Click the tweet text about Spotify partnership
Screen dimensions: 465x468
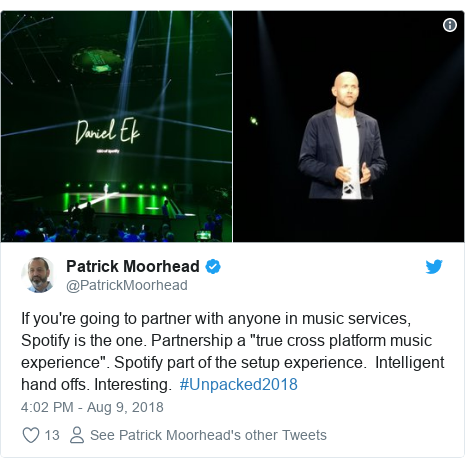tap(233, 351)
